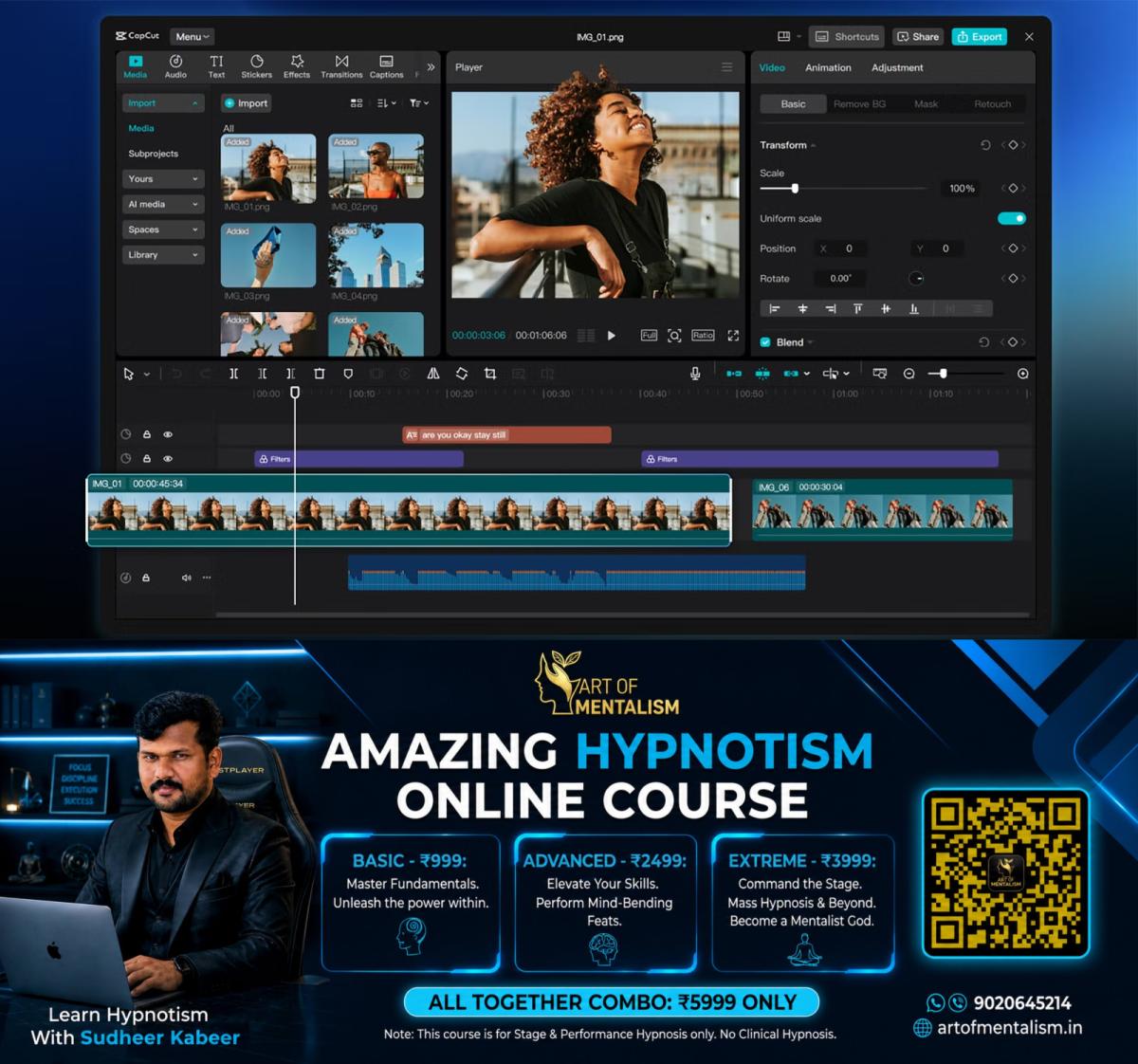
Task: Toggle the Uniform scale switch
Action: [1012, 219]
